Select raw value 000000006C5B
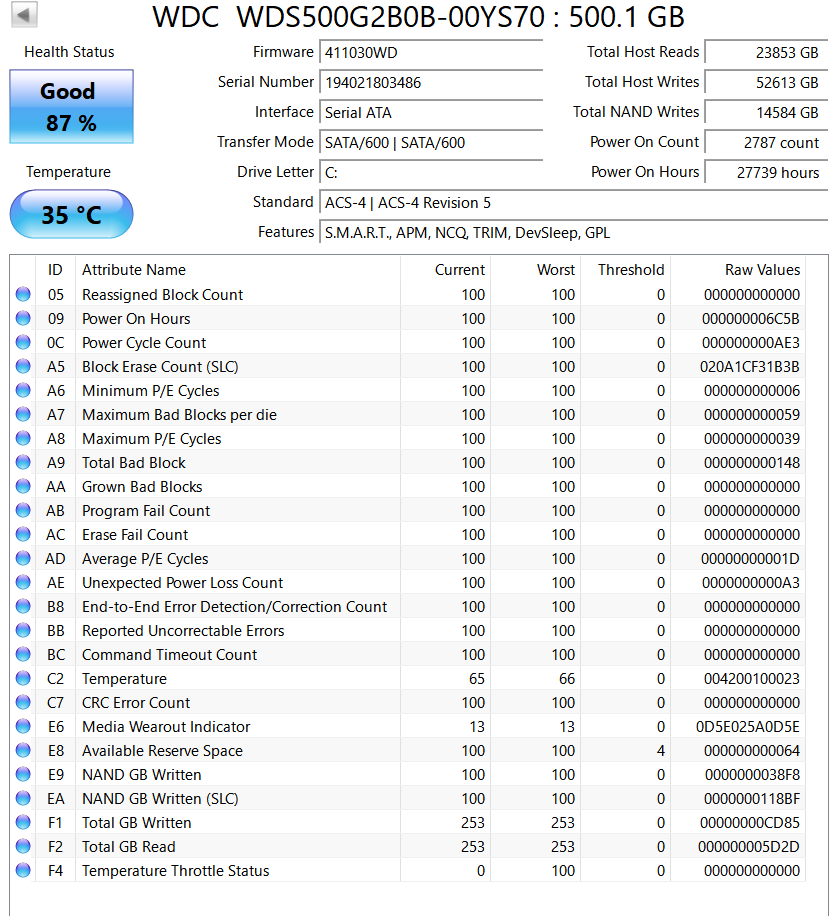Screen dimensions: 836x916 click(751, 319)
